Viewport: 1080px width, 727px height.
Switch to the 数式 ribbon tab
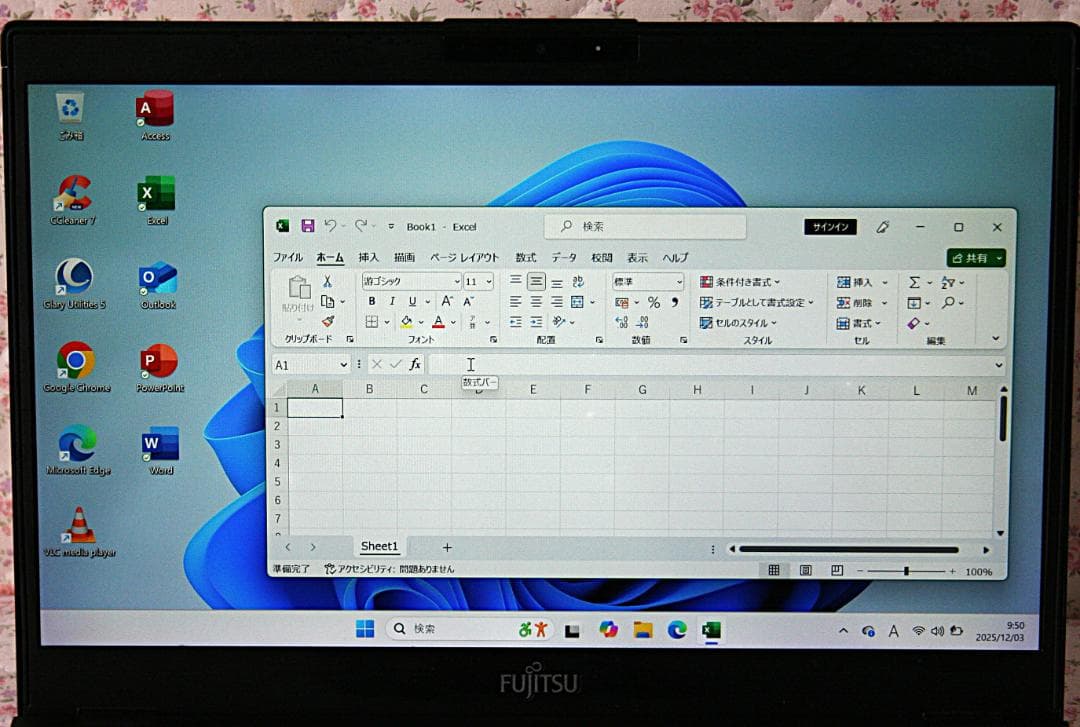(x=525, y=257)
